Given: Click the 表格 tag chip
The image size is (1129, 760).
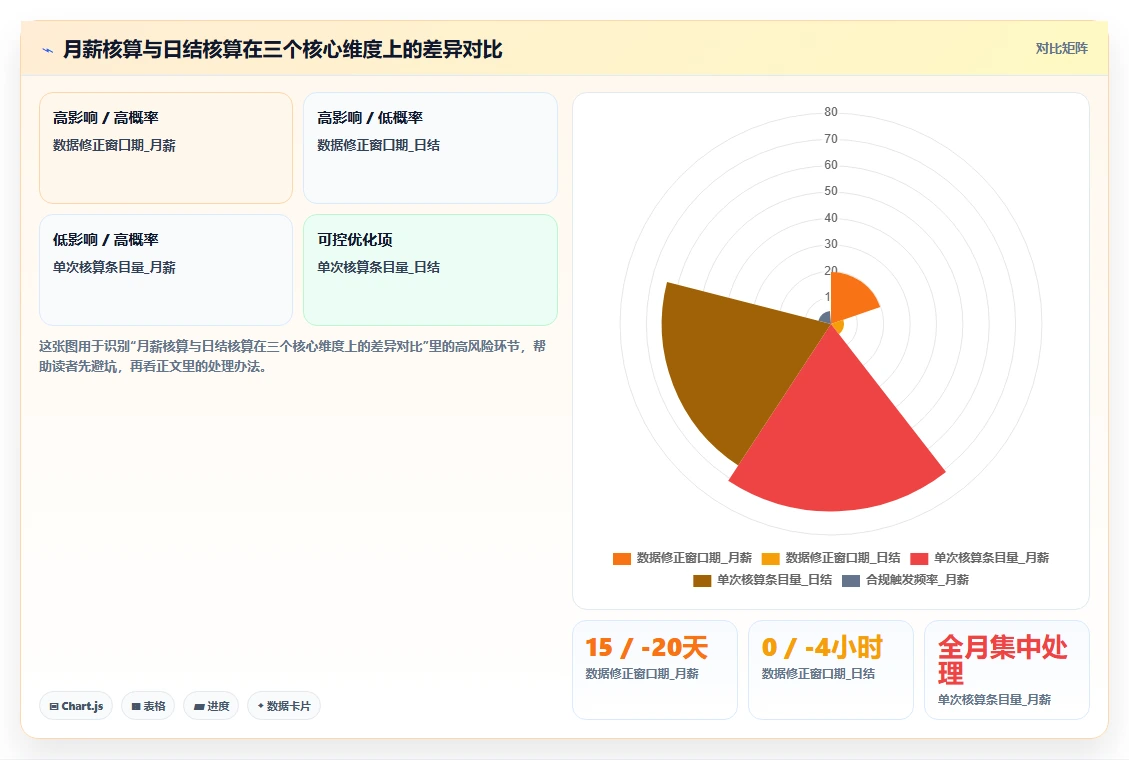Looking at the screenshot, I should [x=148, y=706].
